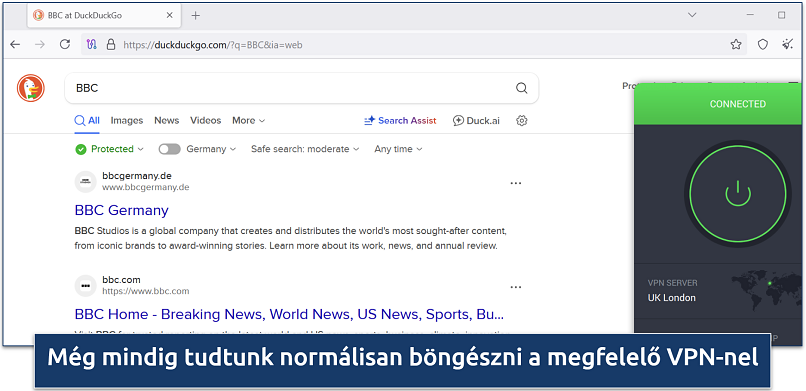Open the Any time filter dropdown
The width and height of the screenshot is (806, 391).
click(398, 149)
